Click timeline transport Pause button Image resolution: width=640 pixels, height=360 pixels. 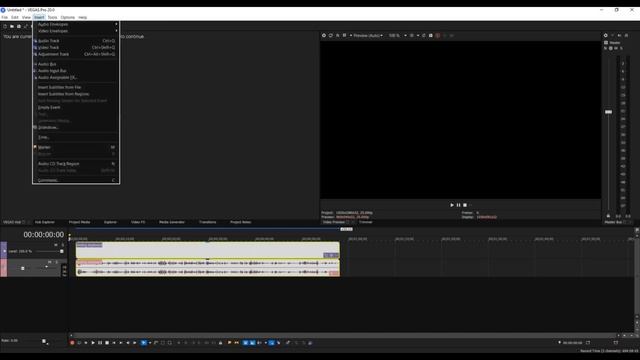click(x=100, y=343)
